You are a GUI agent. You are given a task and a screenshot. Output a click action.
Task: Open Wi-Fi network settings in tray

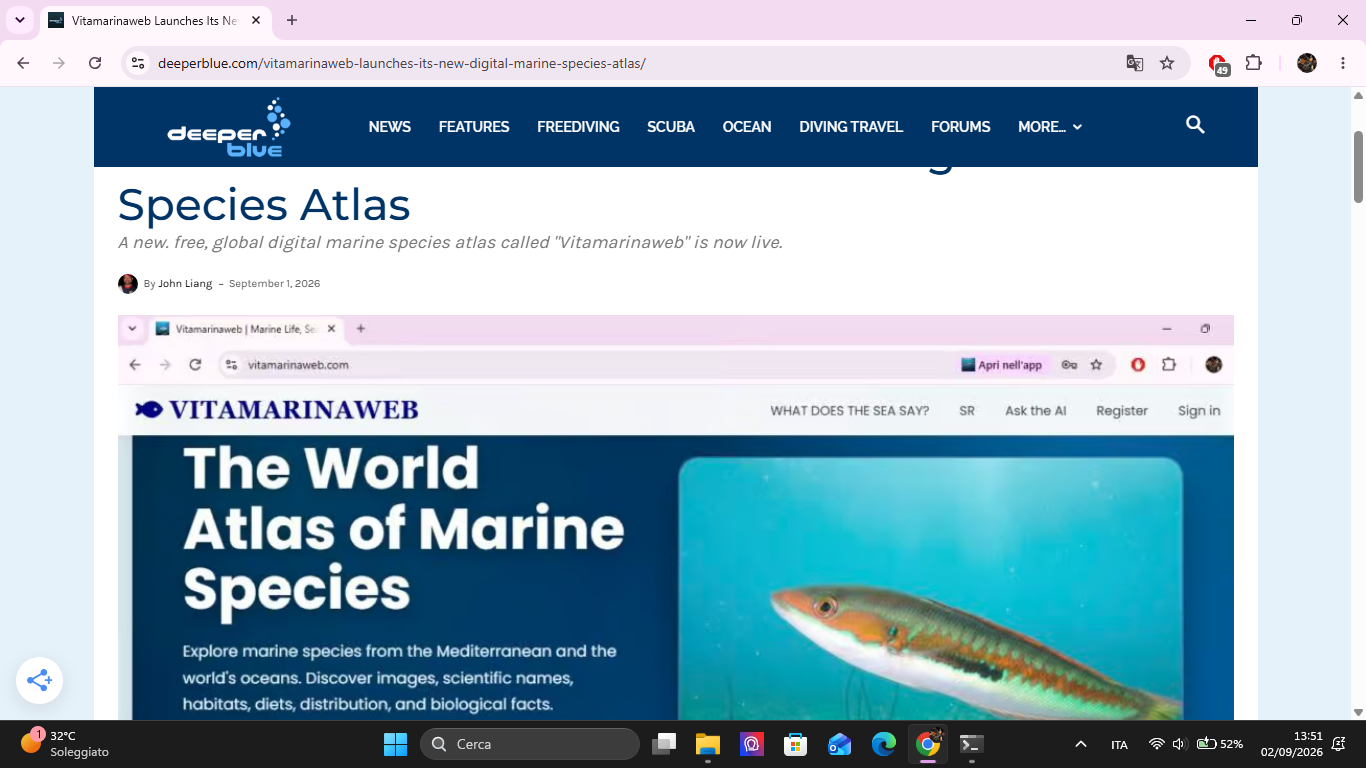tap(1157, 744)
